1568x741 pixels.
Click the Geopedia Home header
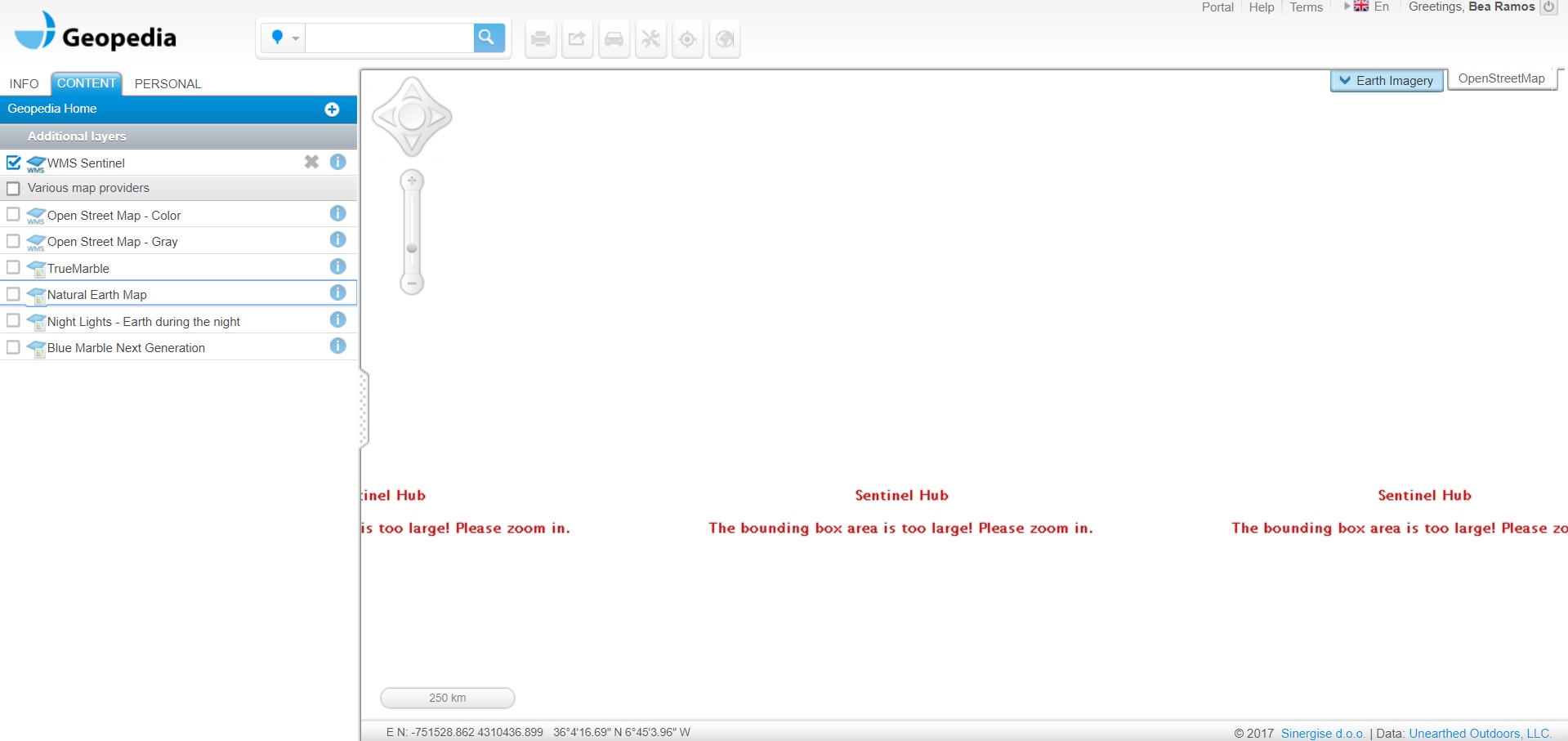click(178, 109)
